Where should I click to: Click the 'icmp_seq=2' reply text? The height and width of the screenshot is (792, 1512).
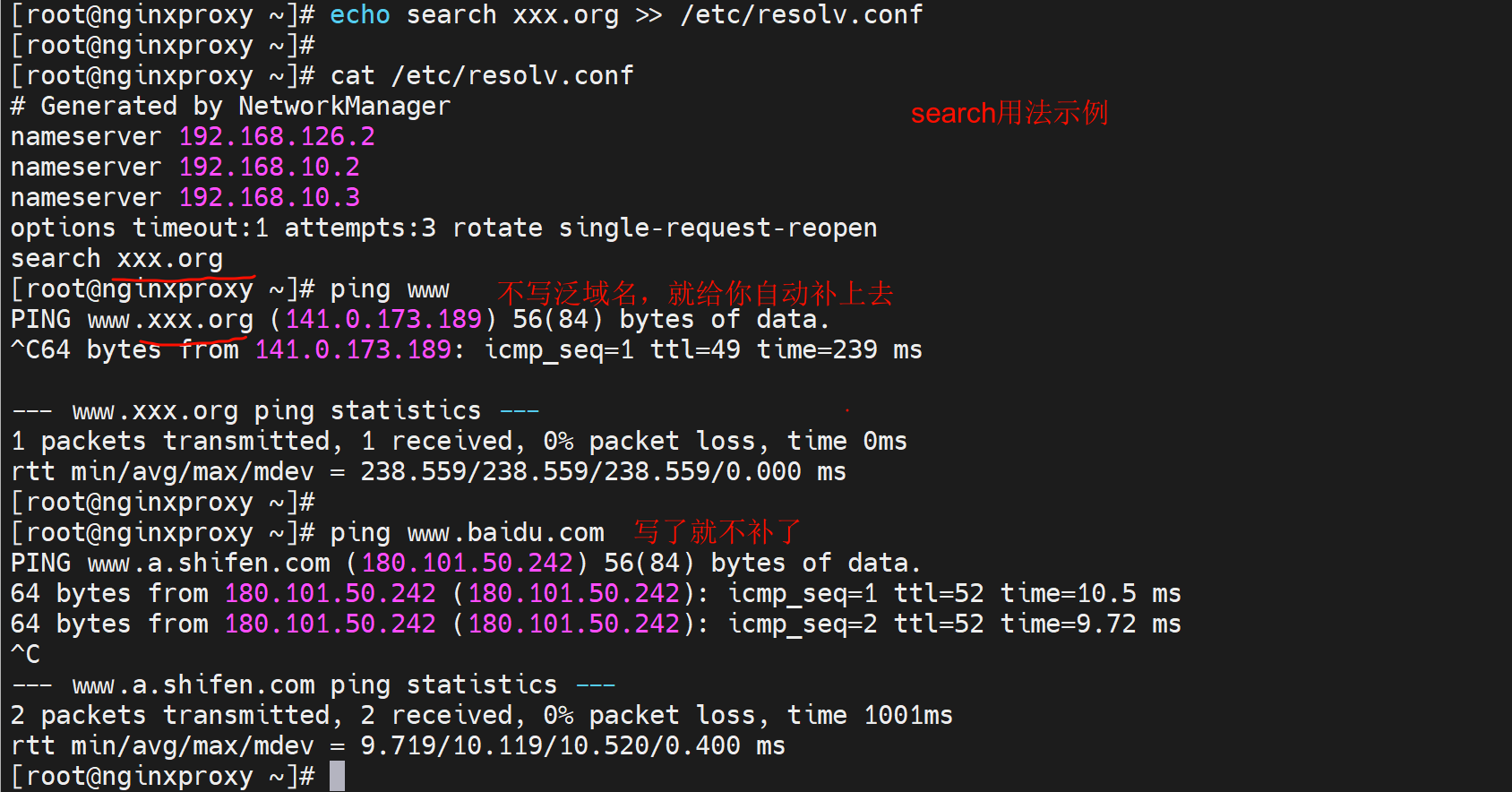(x=803, y=624)
